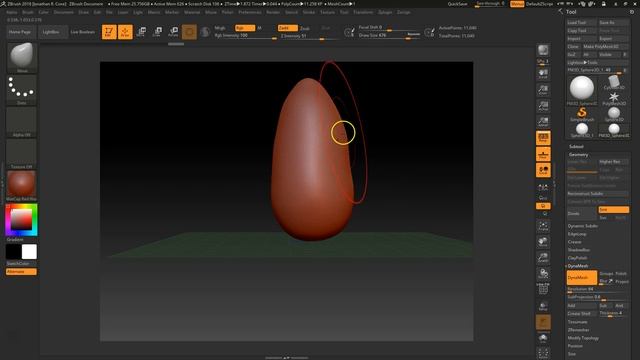
Task: Expand the ZRemesher section
Action: (578, 330)
